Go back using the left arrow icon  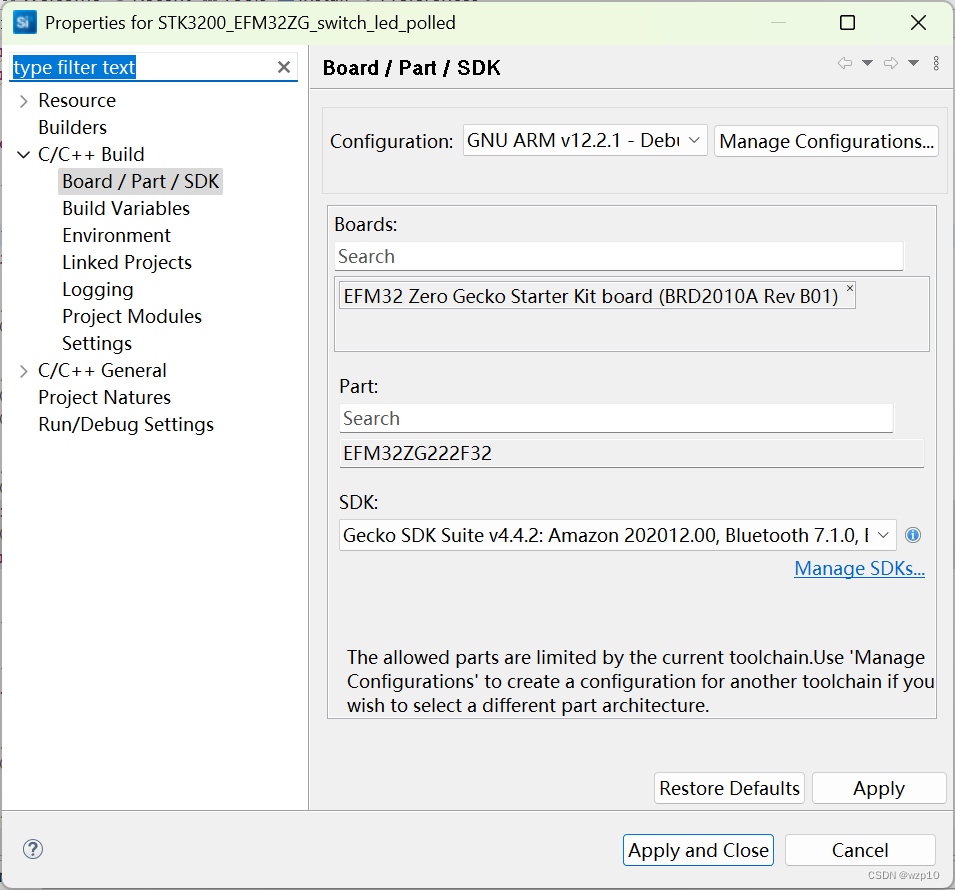click(845, 63)
